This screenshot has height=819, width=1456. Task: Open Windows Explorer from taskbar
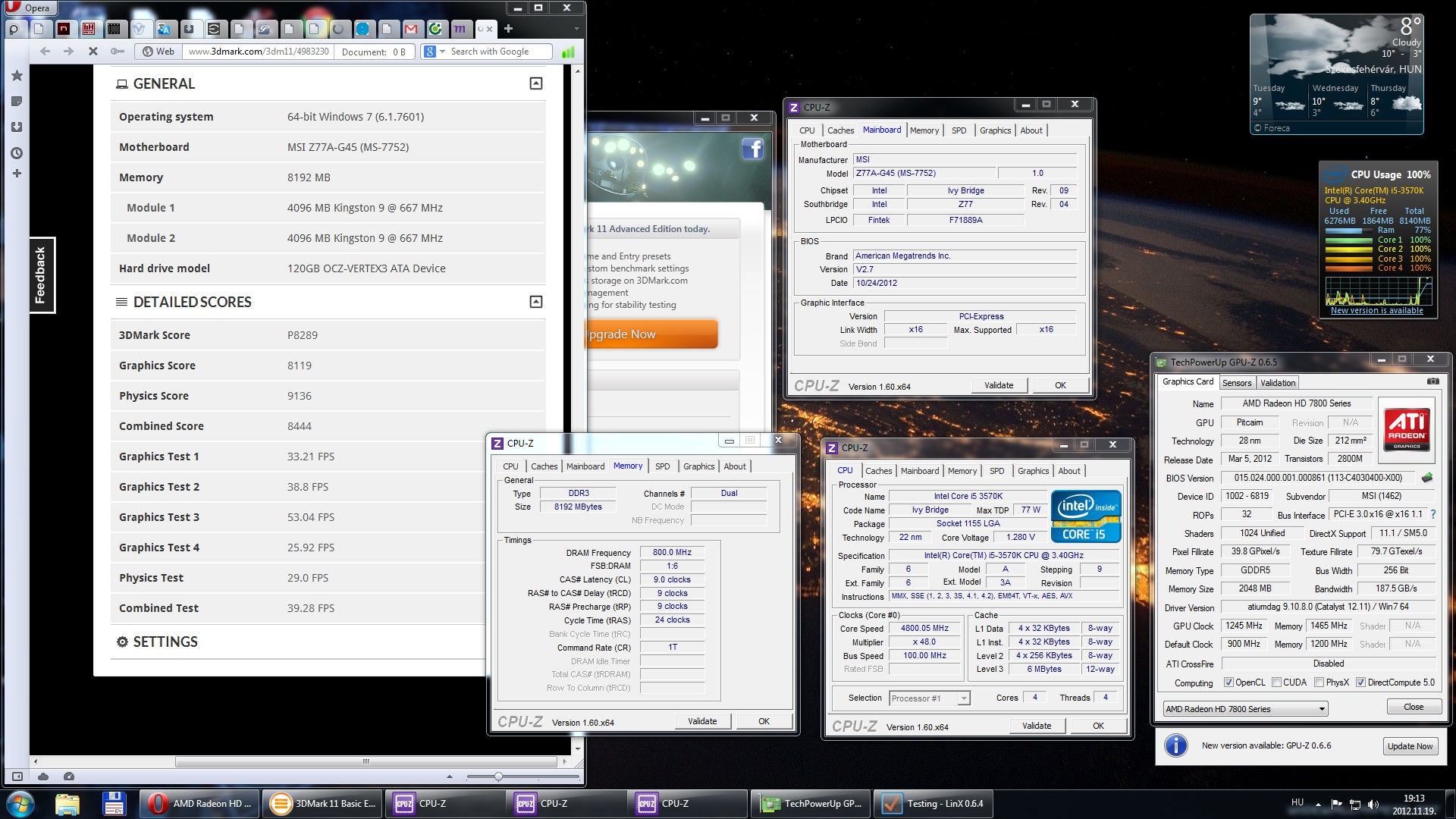67,803
